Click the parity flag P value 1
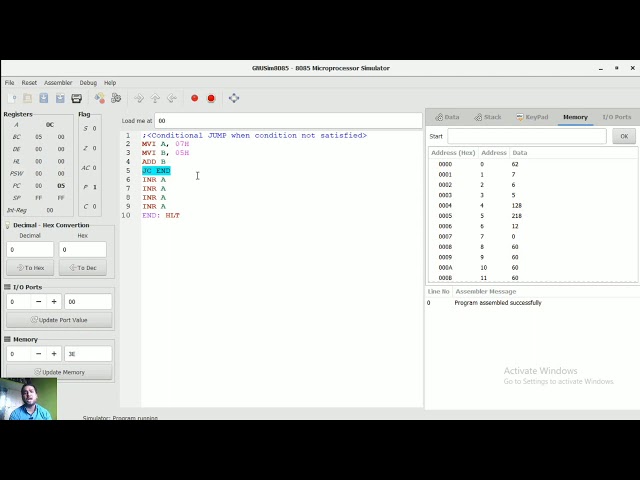The image size is (640, 480). click(x=95, y=187)
